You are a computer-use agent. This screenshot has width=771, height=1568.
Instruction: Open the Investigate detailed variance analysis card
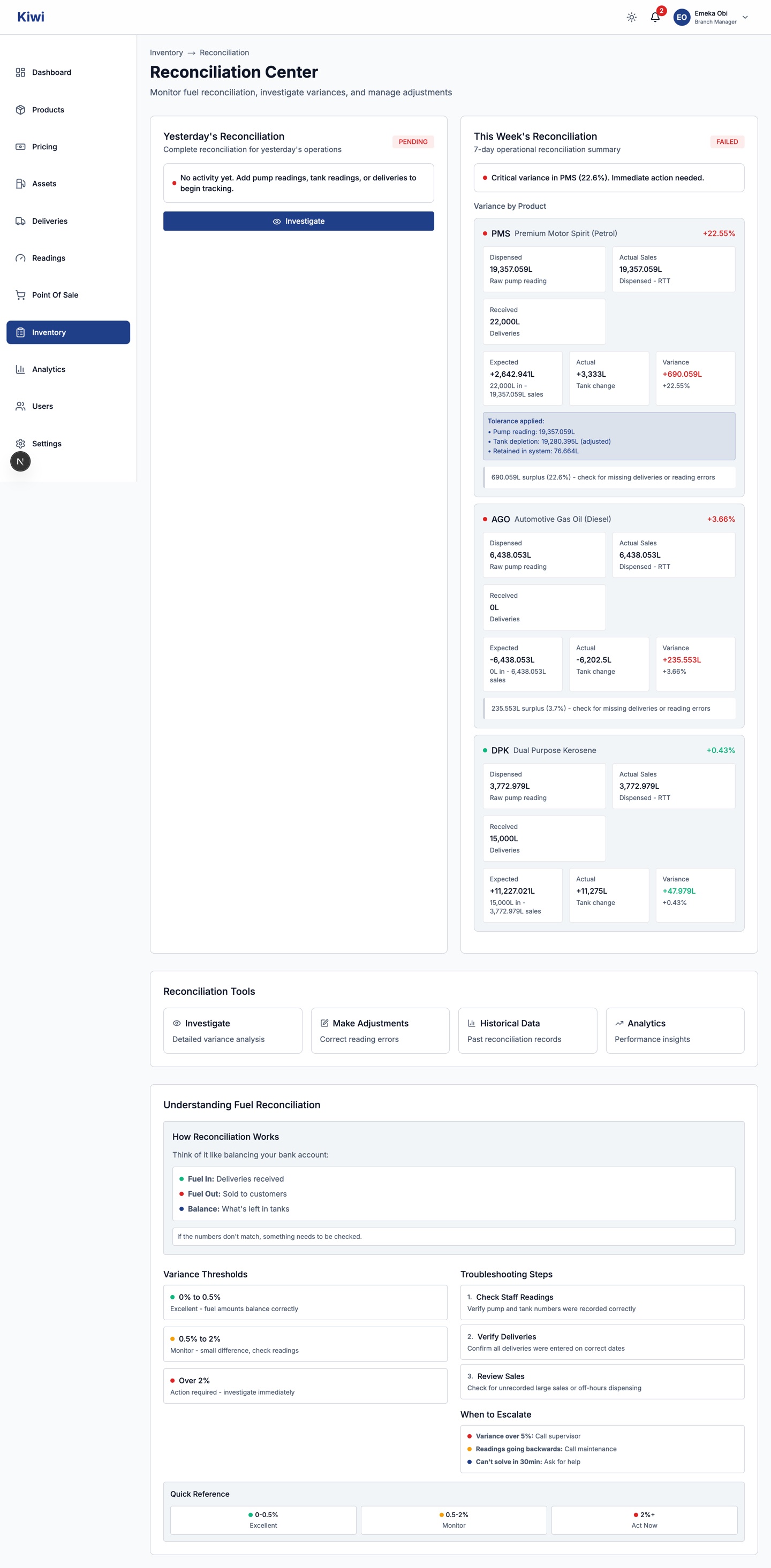click(x=233, y=1031)
